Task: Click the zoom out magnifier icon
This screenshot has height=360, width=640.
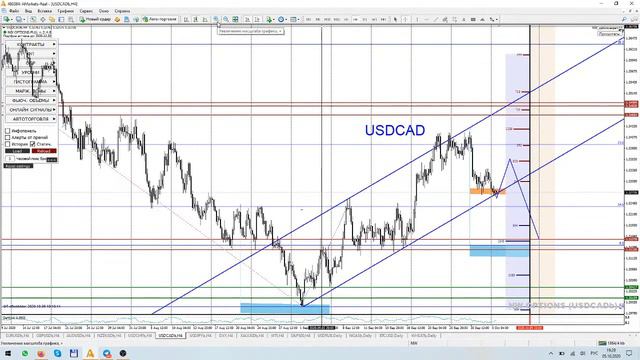Action: tap(226, 19)
